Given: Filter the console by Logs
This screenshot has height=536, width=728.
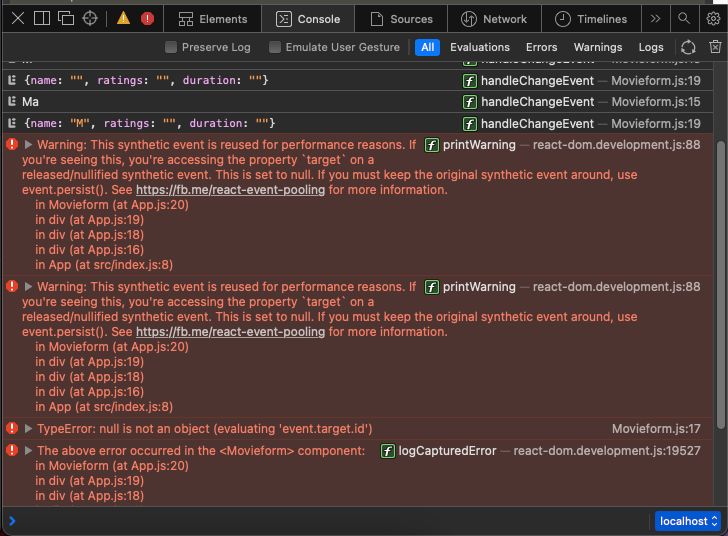Looking at the screenshot, I should pos(651,47).
